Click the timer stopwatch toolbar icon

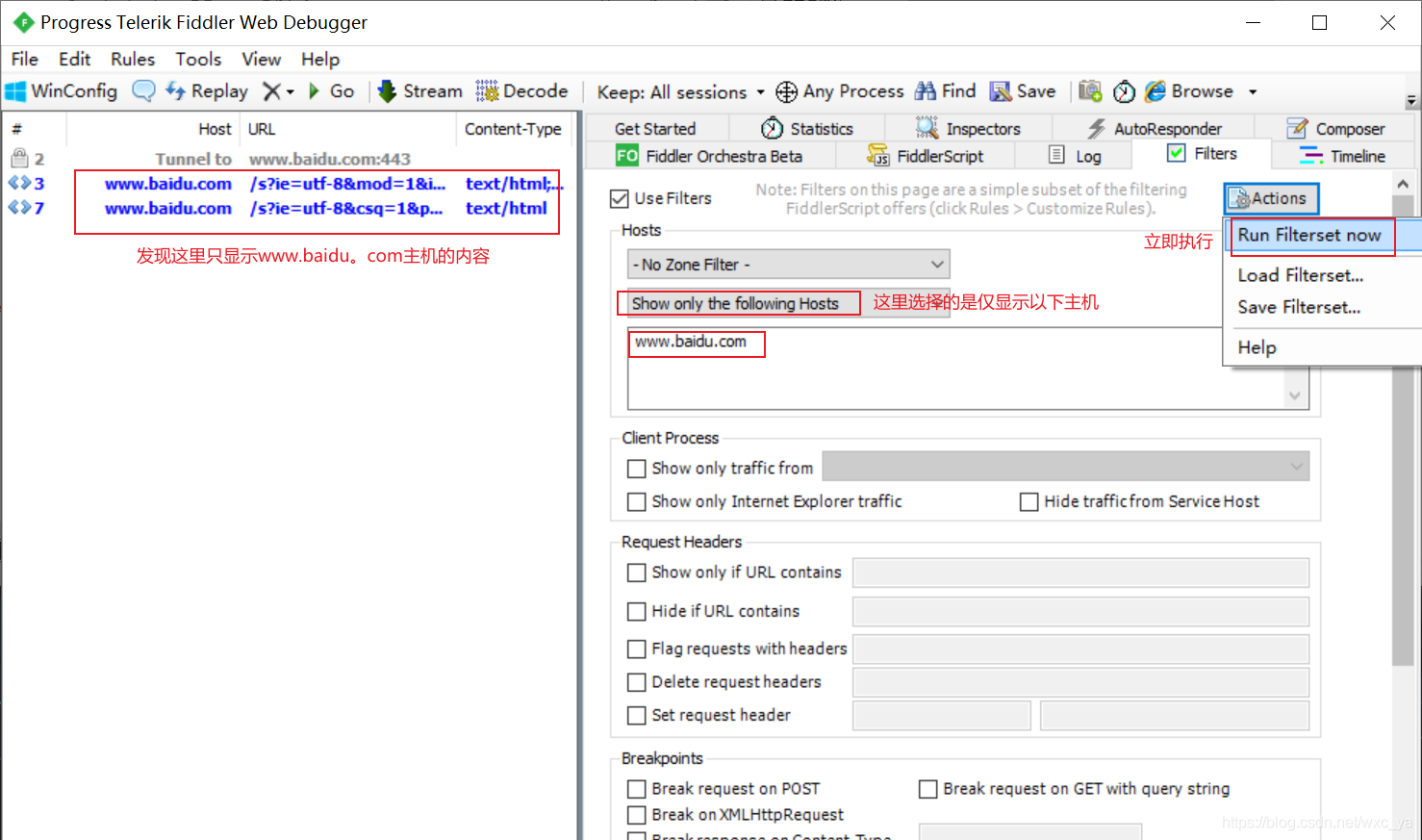click(x=1124, y=91)
